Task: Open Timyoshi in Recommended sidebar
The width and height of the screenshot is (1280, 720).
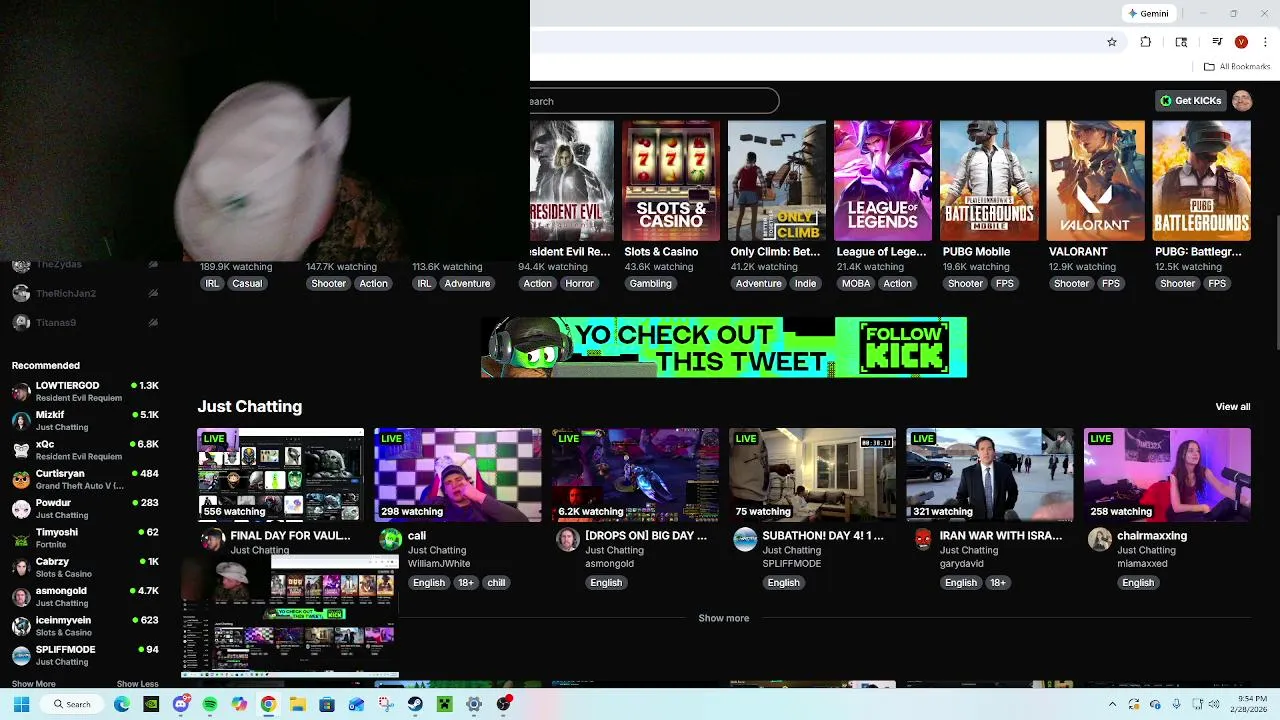Action: (85, 538)
